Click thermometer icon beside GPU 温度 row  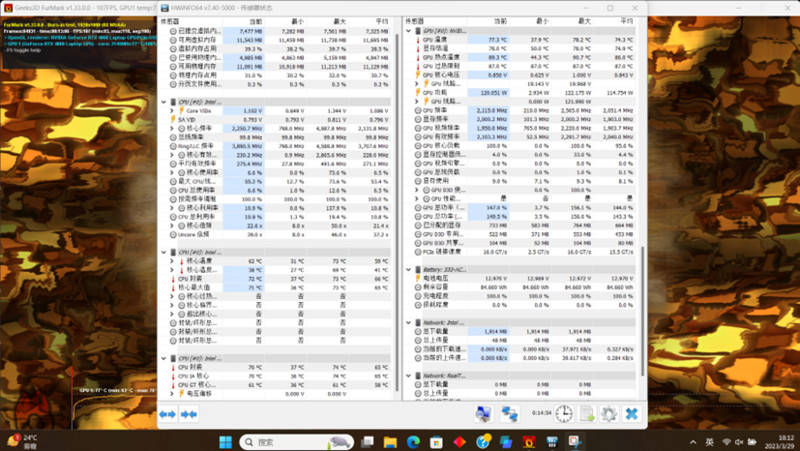click(418, 40)
